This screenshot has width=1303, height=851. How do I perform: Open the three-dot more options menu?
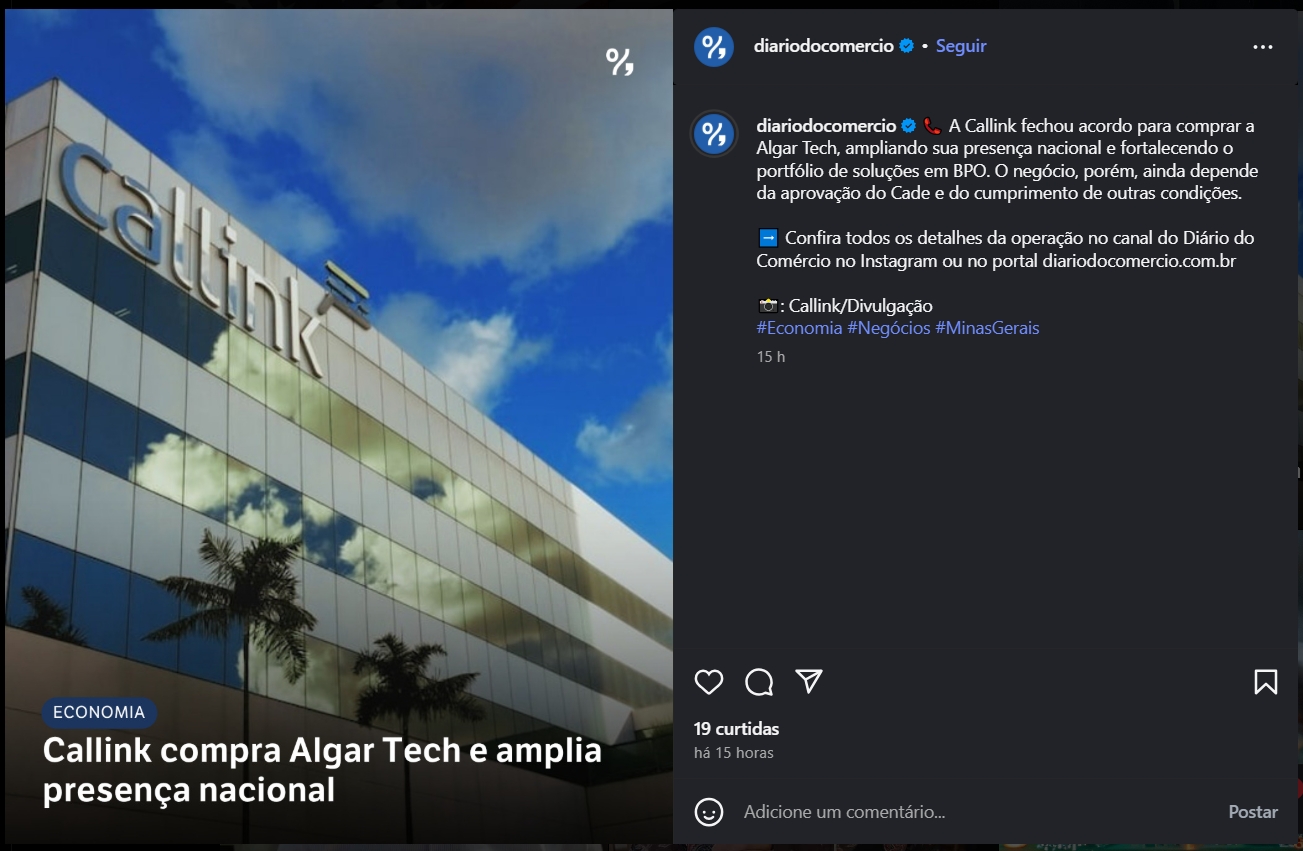[1263, 47]
